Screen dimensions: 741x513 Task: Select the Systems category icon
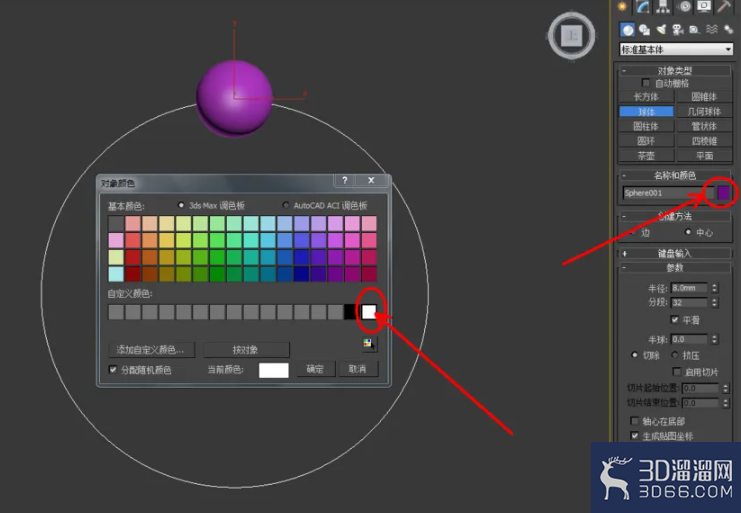728,30
